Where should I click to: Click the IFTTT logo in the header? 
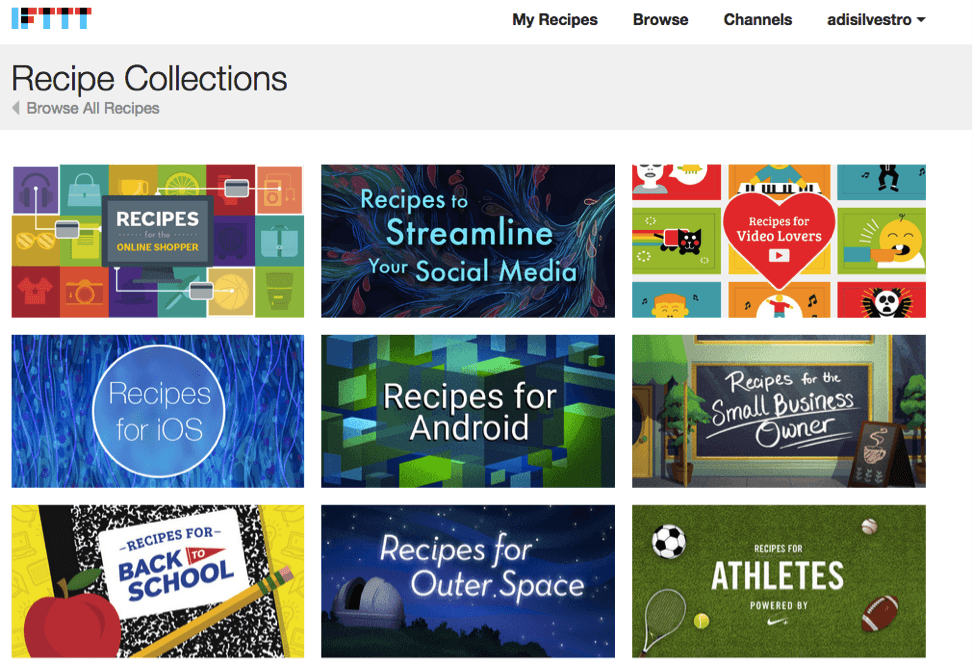coord(49,17)
